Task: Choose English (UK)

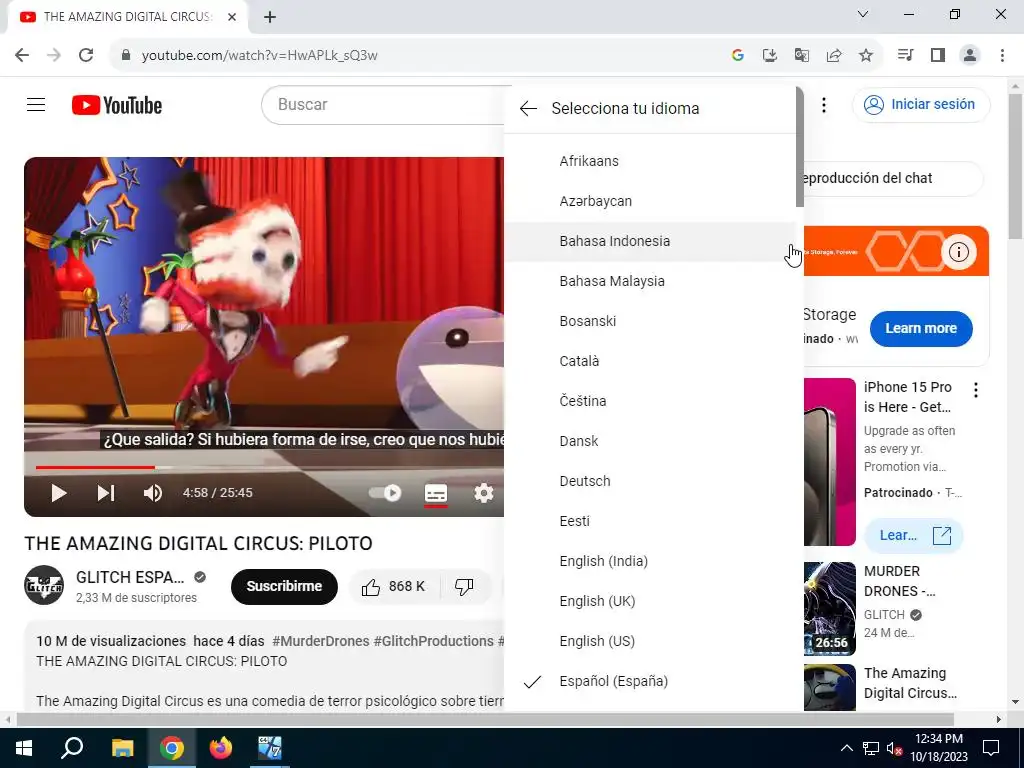Action: [x=650, y=601]
